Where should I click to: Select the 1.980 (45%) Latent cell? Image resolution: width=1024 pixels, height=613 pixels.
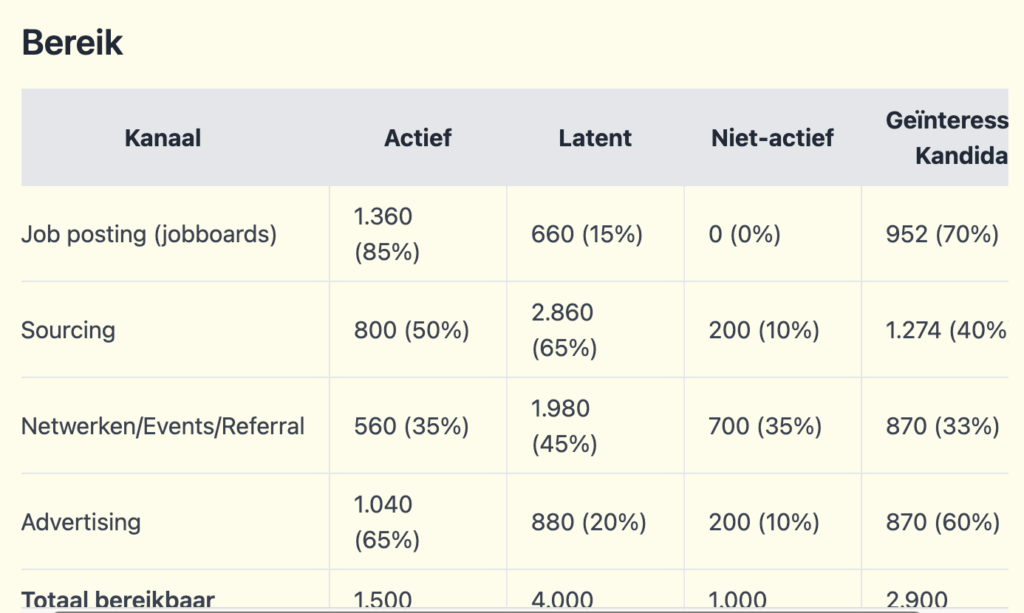click(x=564, y=426)
